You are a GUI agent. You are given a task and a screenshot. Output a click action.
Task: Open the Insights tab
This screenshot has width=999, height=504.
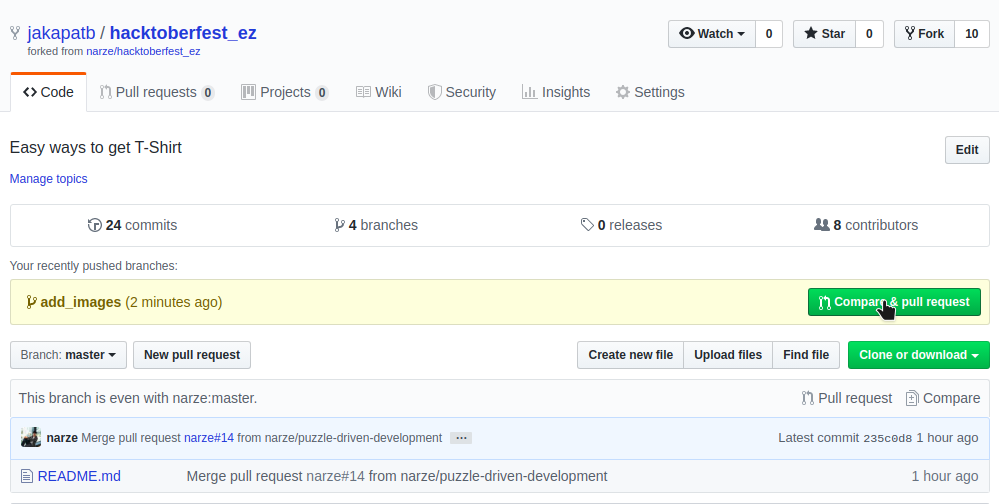click(556, 92)
